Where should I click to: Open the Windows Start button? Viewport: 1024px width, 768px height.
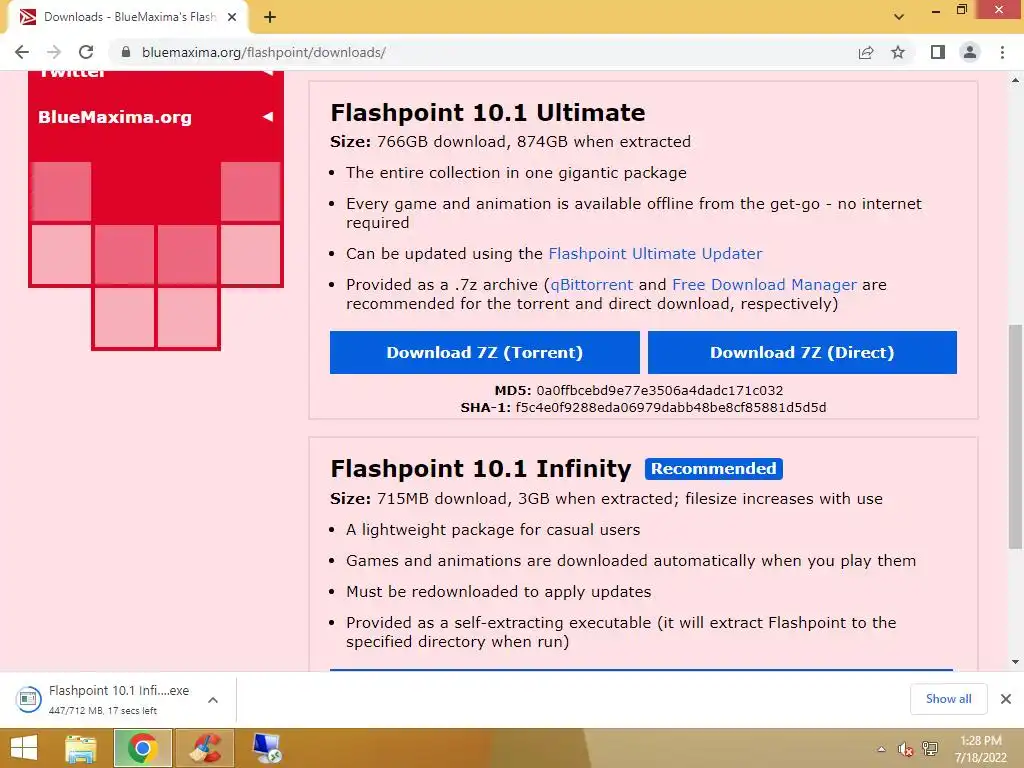point(24,748)
